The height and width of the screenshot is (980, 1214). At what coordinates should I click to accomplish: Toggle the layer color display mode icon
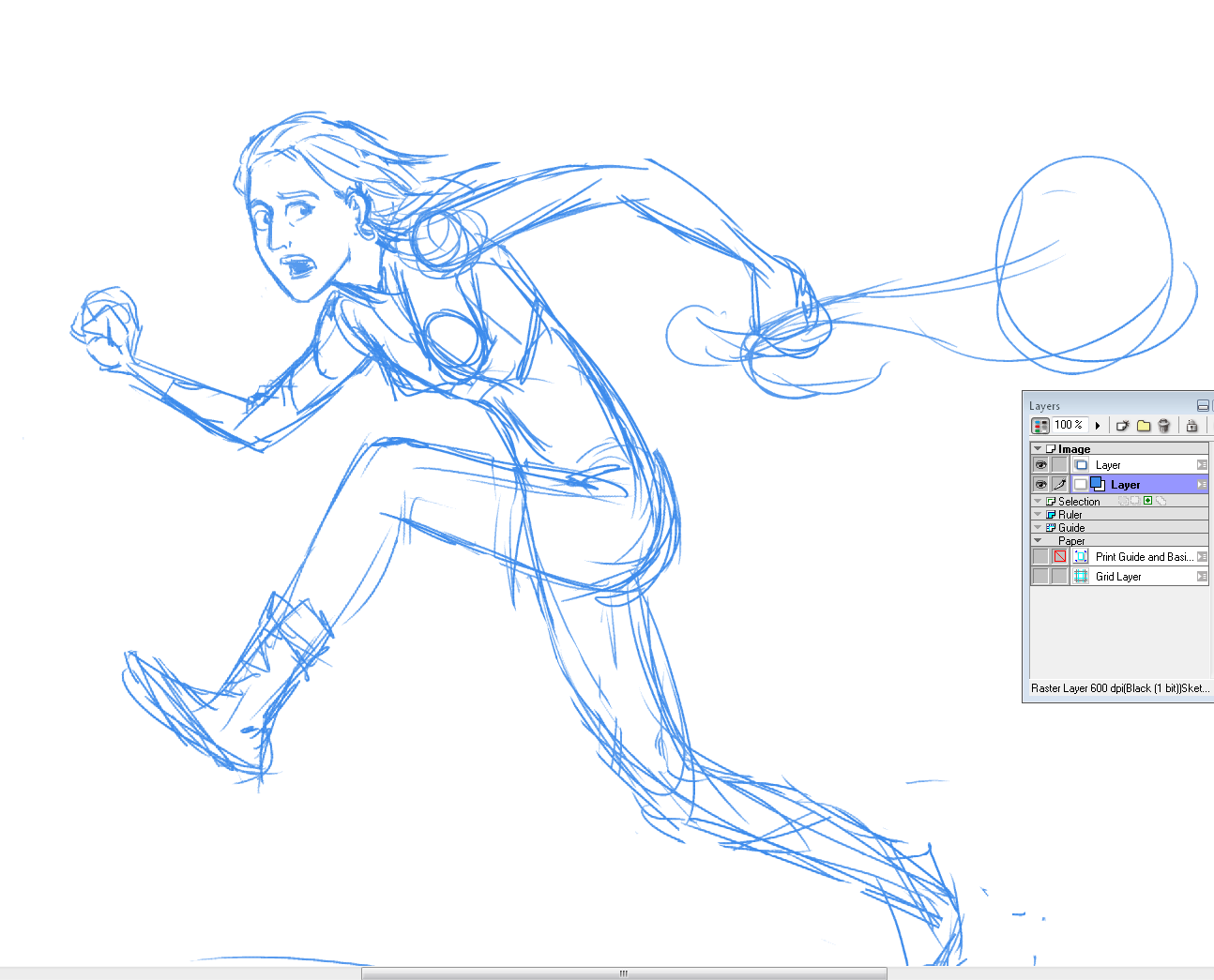coord(1040,426)
